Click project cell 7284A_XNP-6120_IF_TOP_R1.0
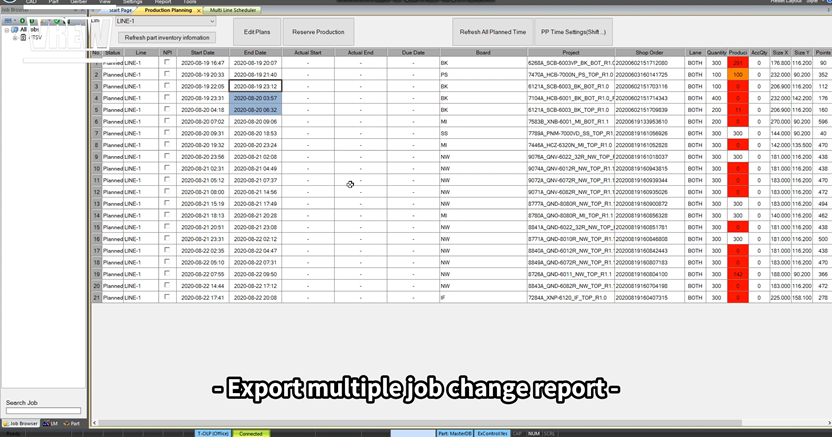This screenshot has width=832, height=437. 571,298
